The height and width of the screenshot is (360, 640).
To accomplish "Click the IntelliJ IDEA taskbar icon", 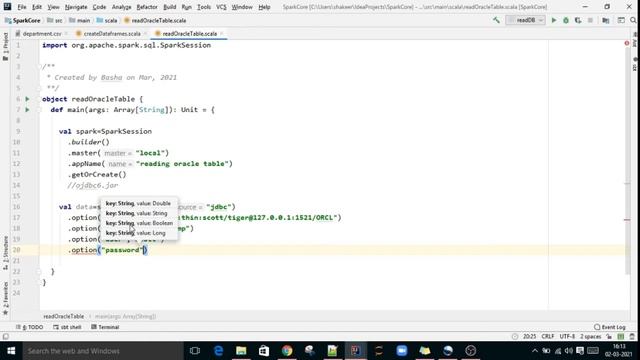I will 356,351.
